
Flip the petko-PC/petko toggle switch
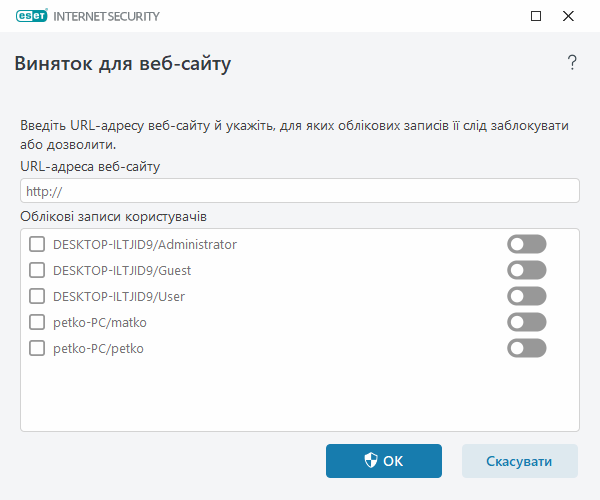(527, 348)
